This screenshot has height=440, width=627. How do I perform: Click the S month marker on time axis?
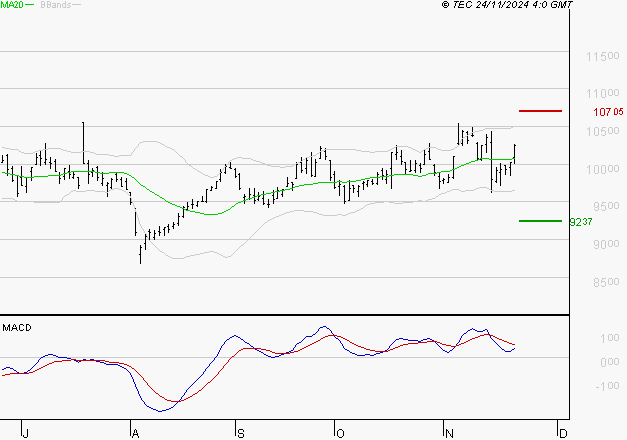coord(240,434)
